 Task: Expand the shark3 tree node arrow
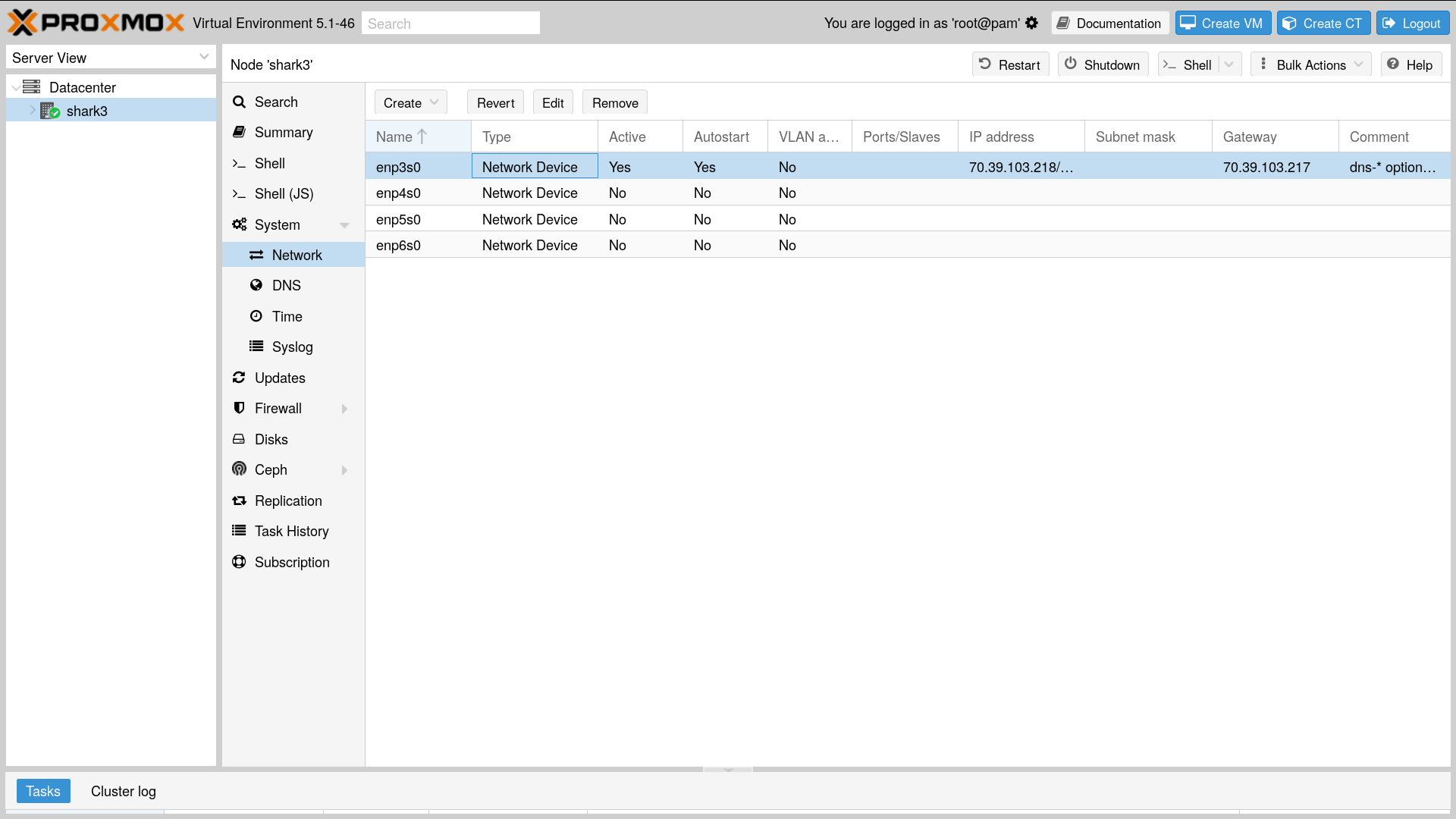(x=33, y=111)
